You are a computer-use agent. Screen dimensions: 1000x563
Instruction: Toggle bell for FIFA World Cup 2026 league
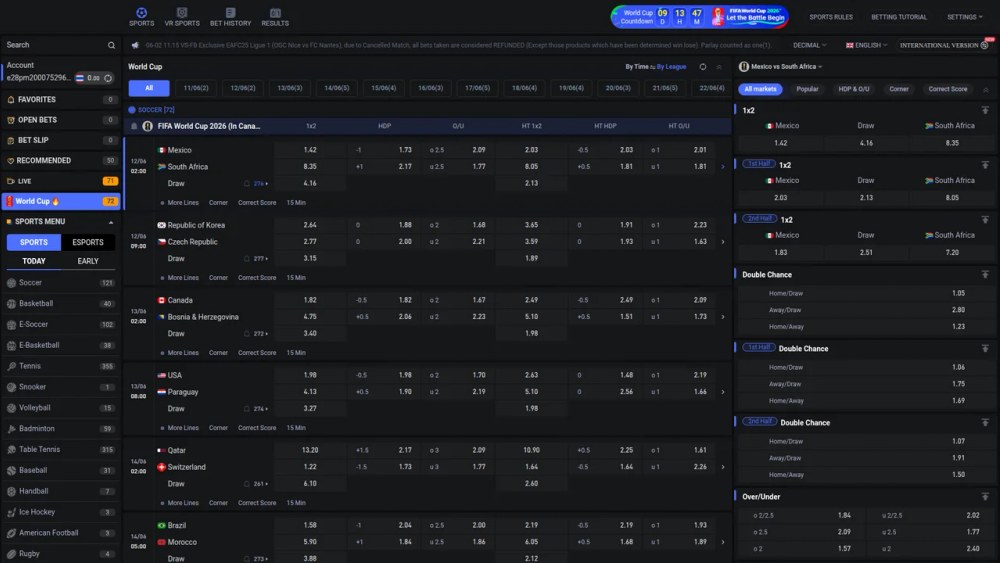(134, 126)
